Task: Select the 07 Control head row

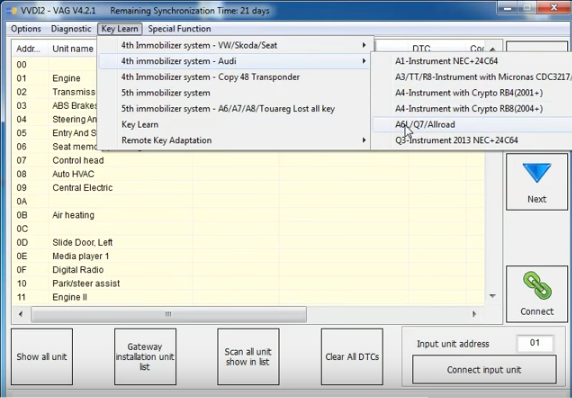Action: [248, 160]
